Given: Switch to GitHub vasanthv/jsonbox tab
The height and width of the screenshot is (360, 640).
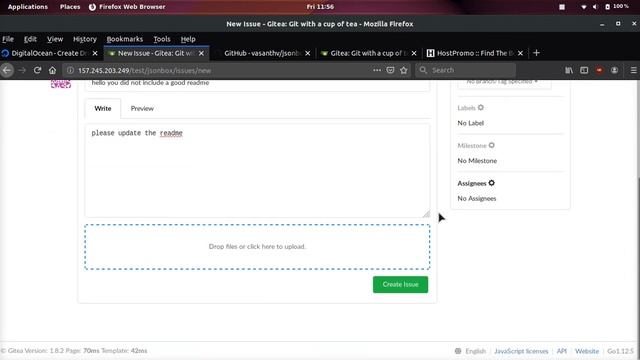Looking at the screenshot, I should [x=263, y=53].
